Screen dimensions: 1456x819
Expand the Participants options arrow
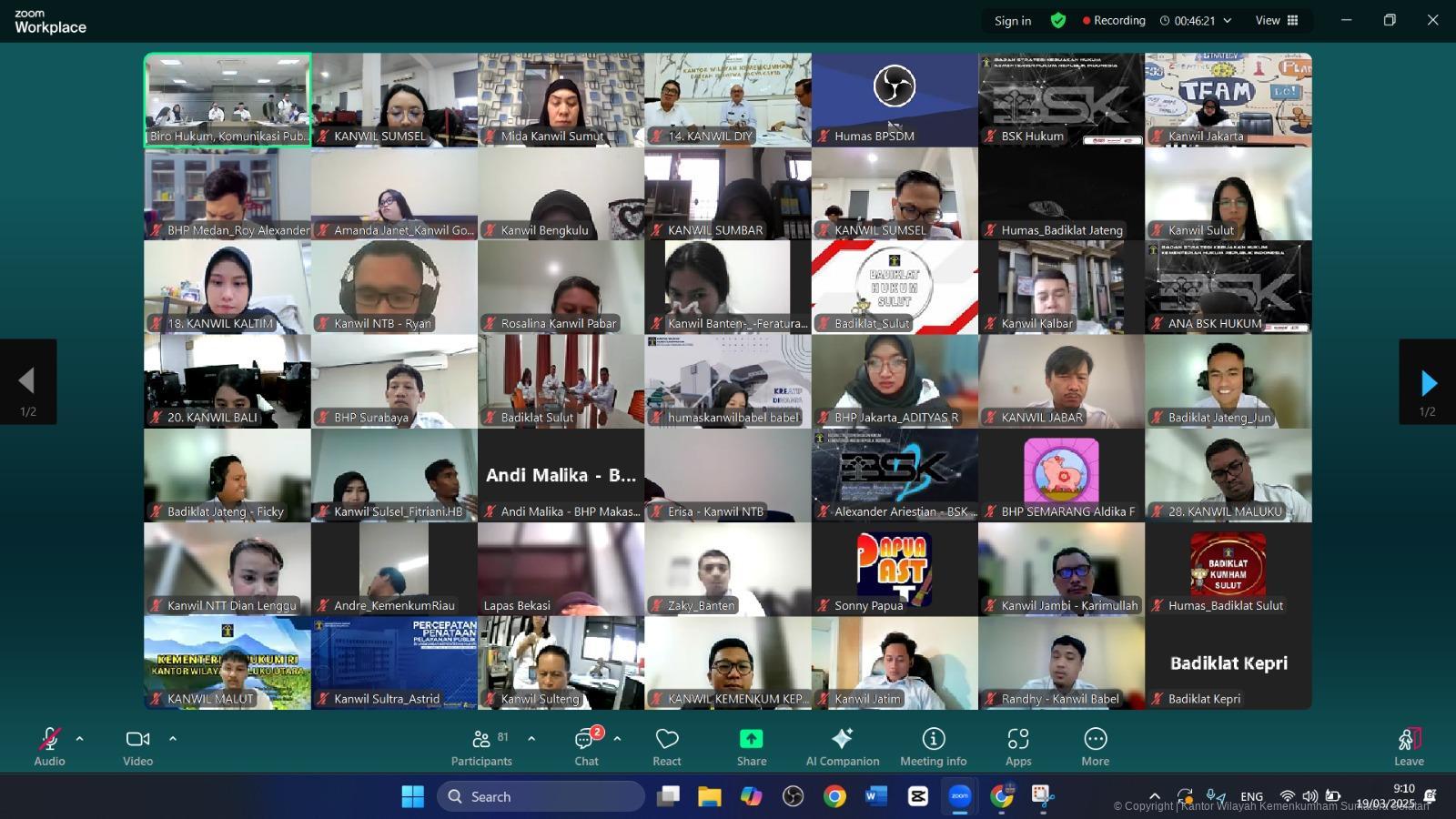[x=531, y=739]
